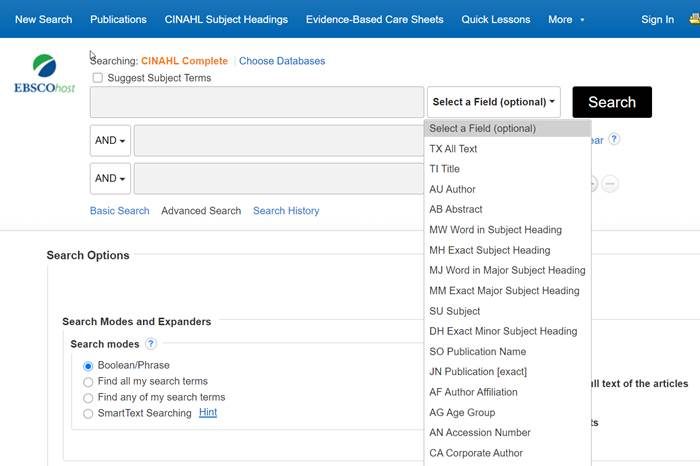Click the folder icon in top bar
This screenshot has width=700, height=466.
point(695,19)
